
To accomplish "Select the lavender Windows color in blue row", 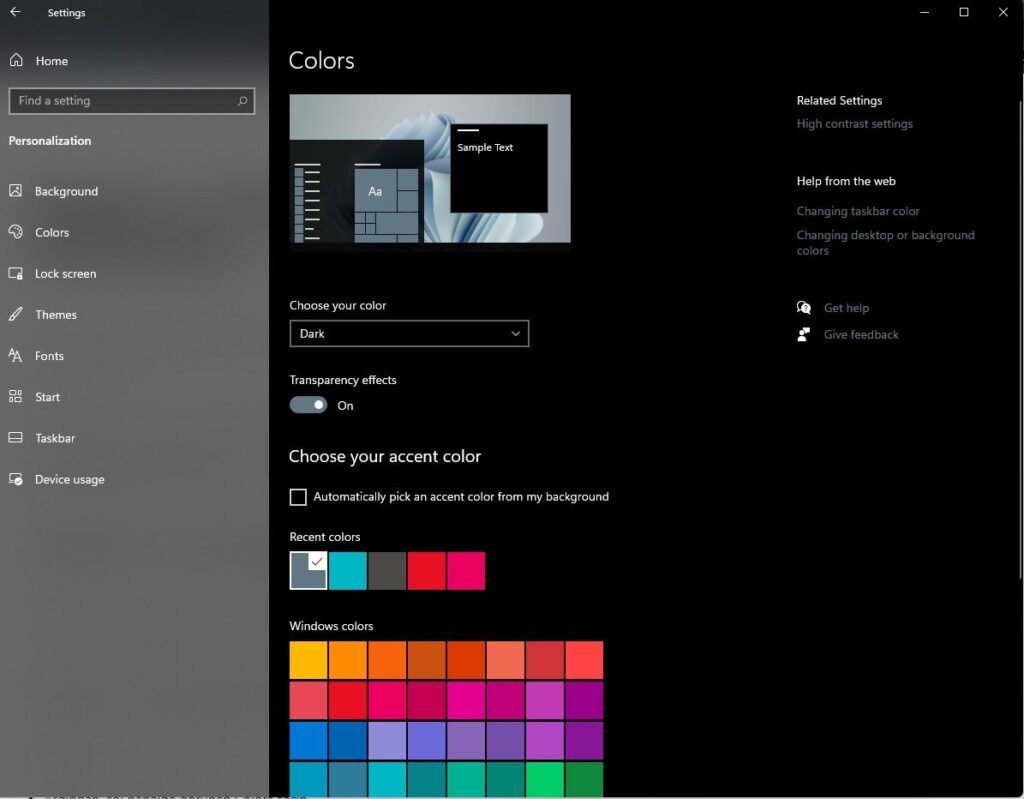I will pyautogui.click(x=387, y=740).
